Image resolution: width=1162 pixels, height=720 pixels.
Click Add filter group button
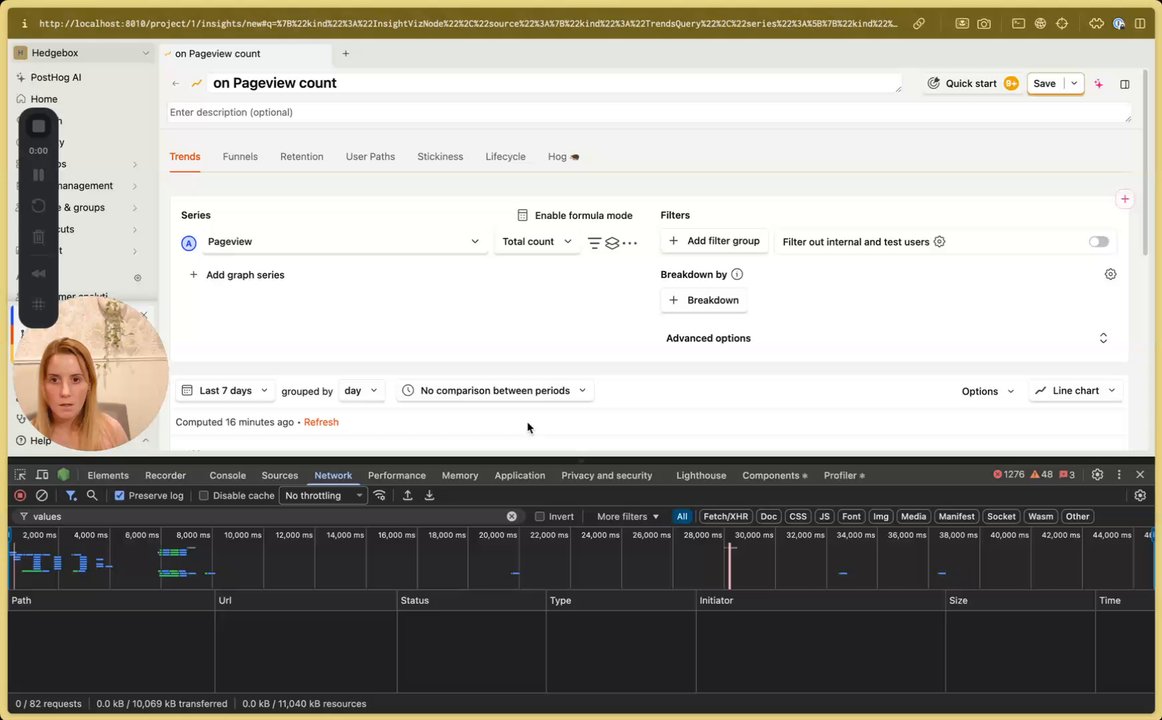click(x=714, y=241)
